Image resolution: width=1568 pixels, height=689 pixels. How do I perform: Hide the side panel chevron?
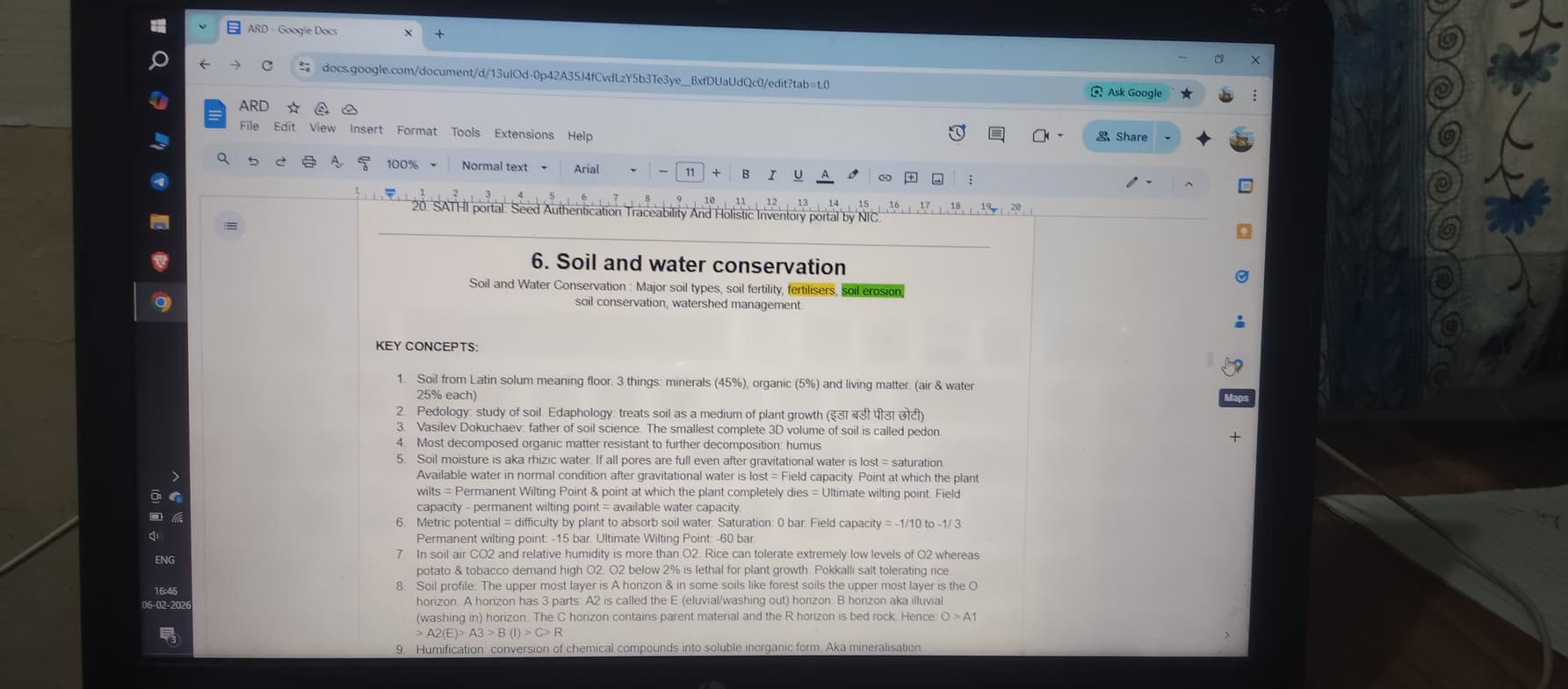tap(1227, 635)
